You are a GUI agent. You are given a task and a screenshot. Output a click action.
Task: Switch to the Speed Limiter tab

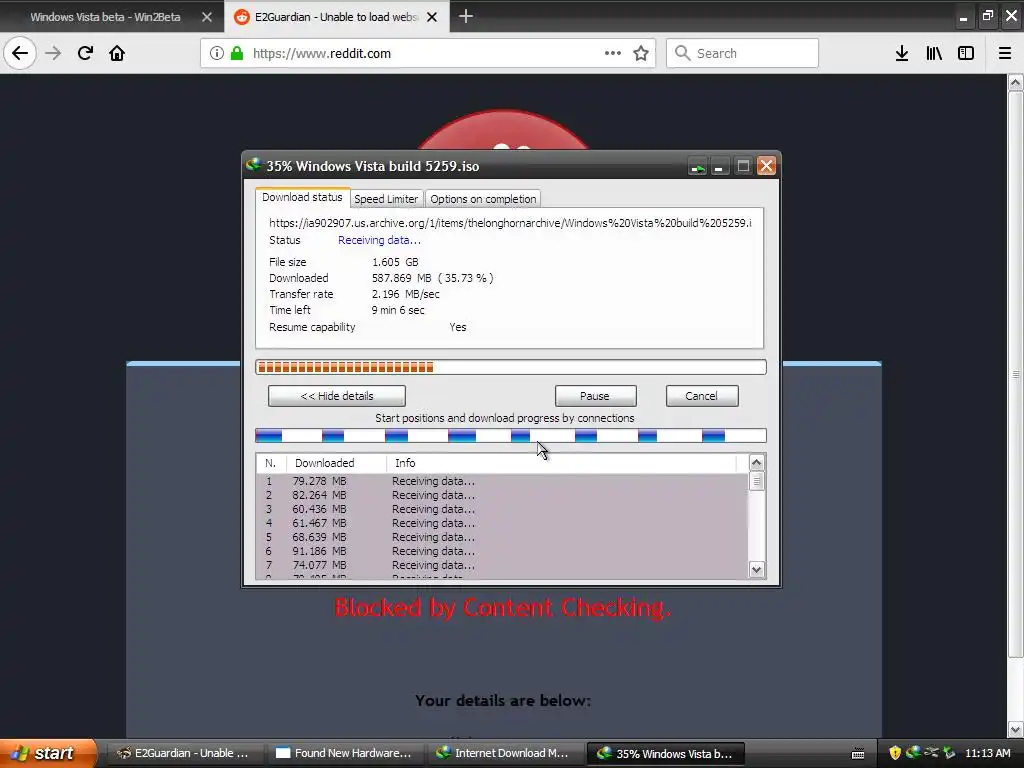386,199
